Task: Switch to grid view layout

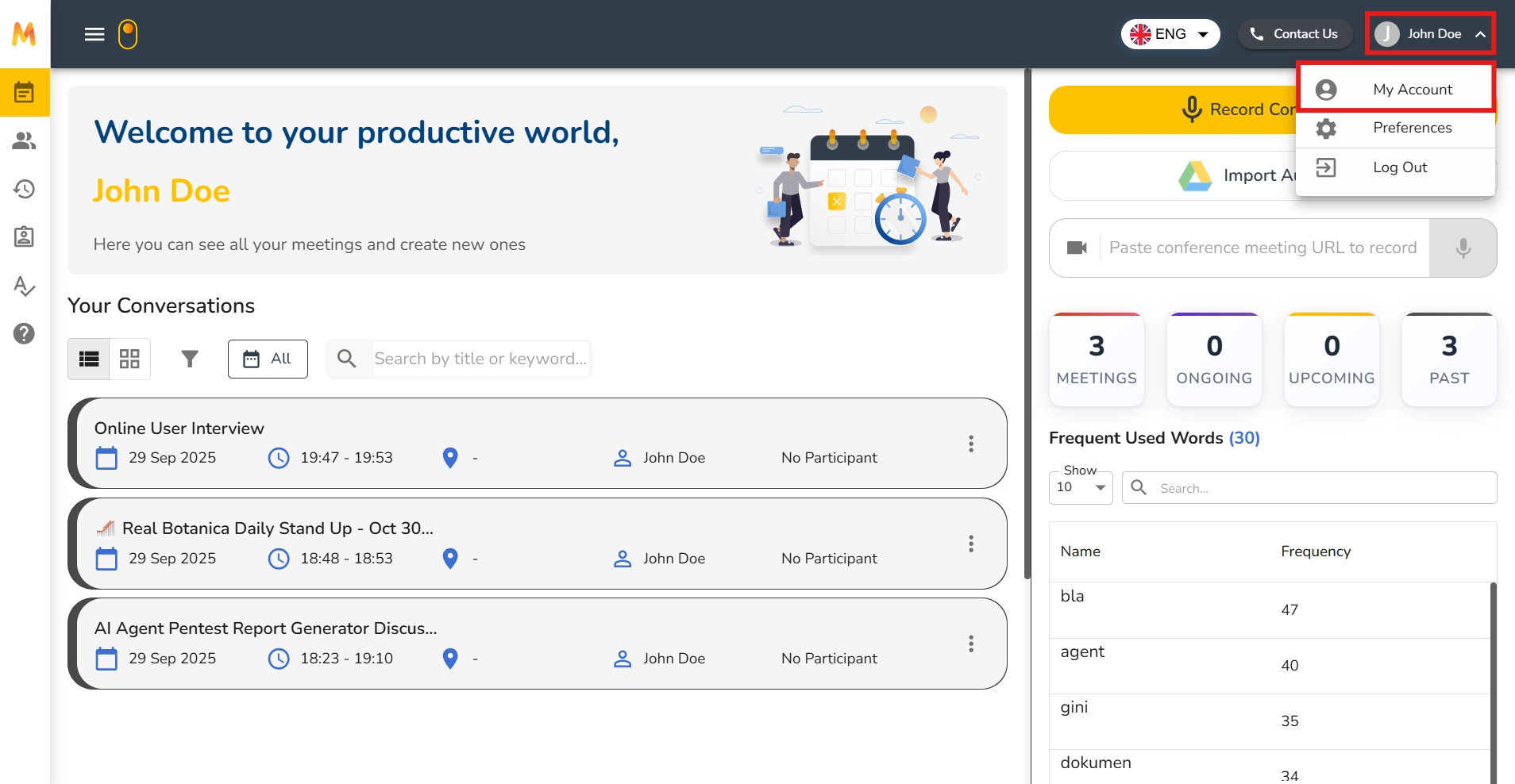Action: coord(129,359)
